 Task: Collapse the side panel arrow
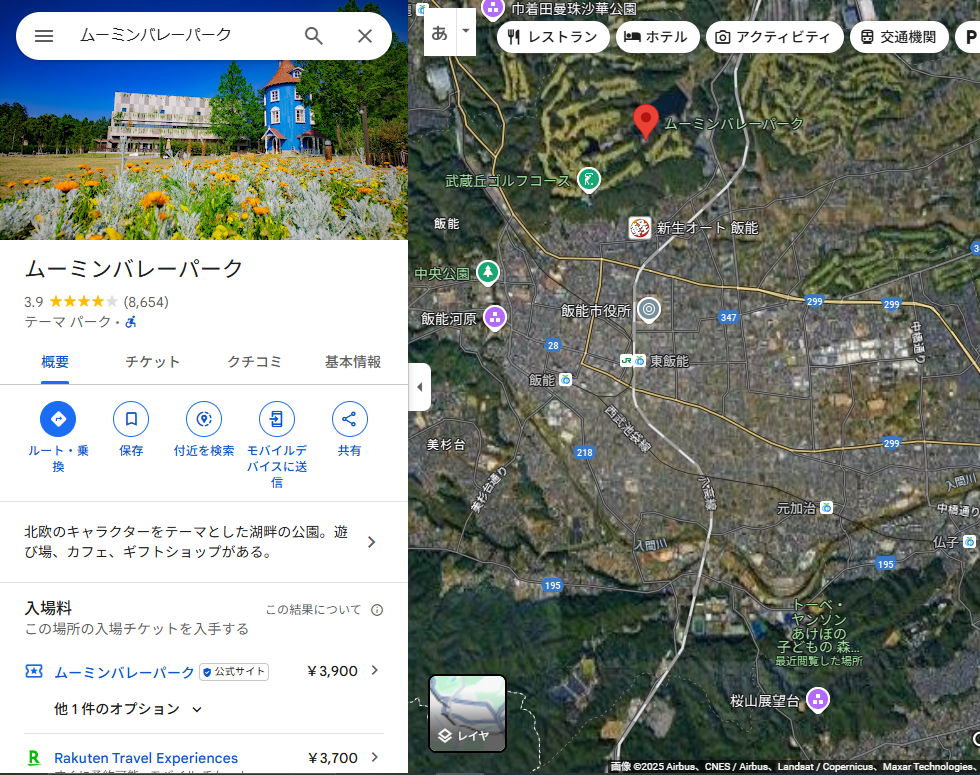click(419, 387)
